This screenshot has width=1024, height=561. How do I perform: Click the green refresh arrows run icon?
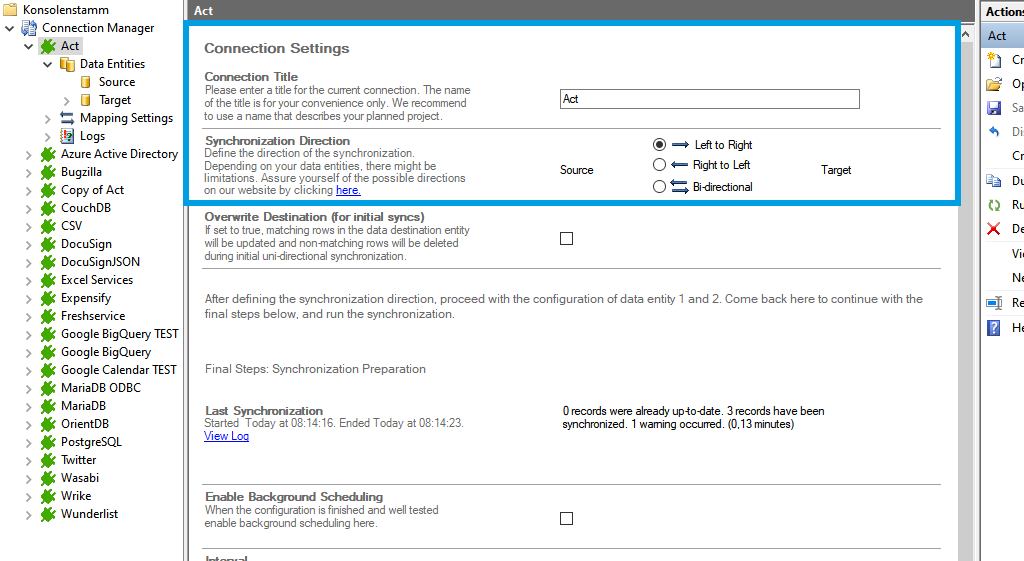pyautogui.click(x=993, y=205)
